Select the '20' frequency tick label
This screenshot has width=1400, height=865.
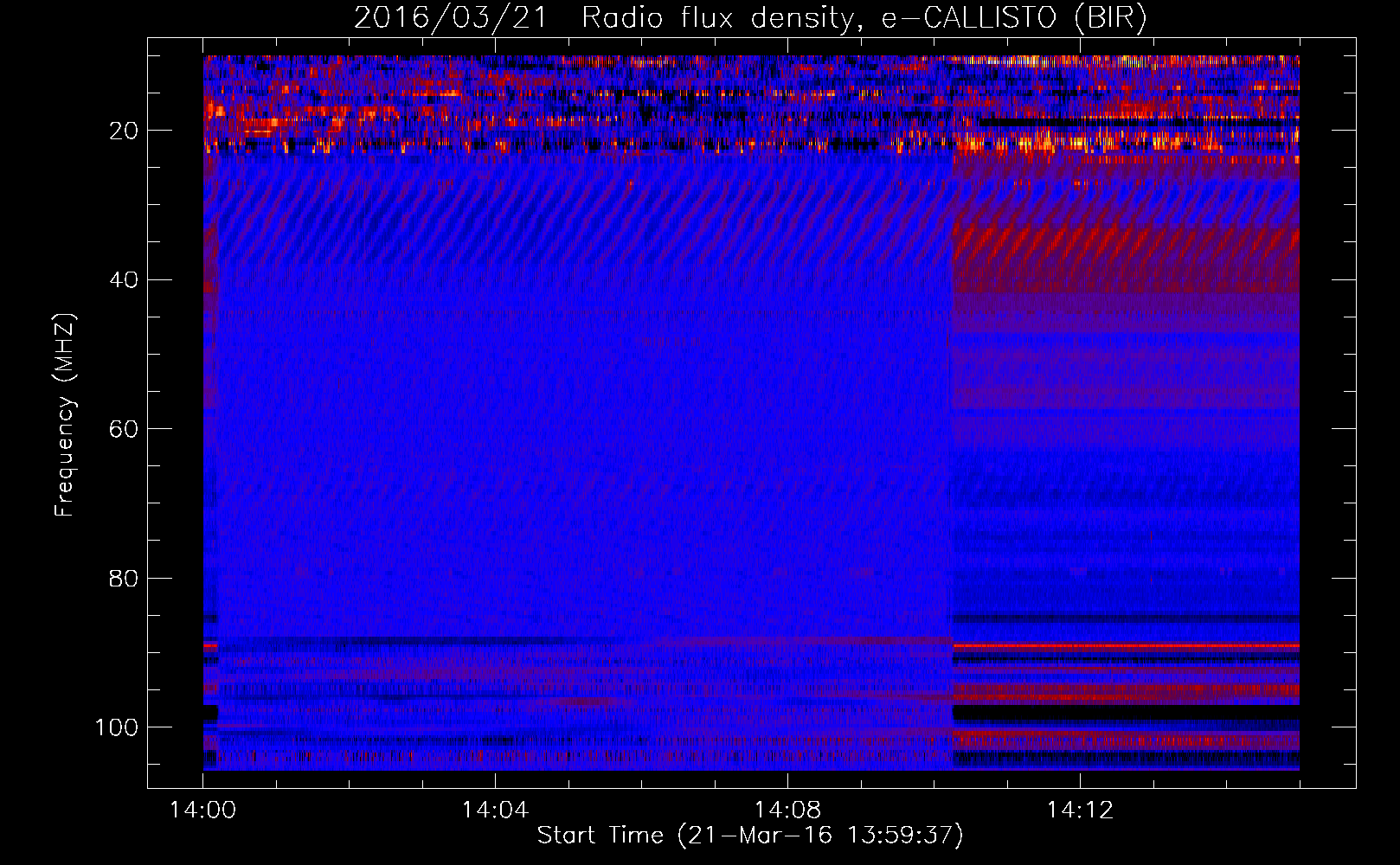point(124,131)
